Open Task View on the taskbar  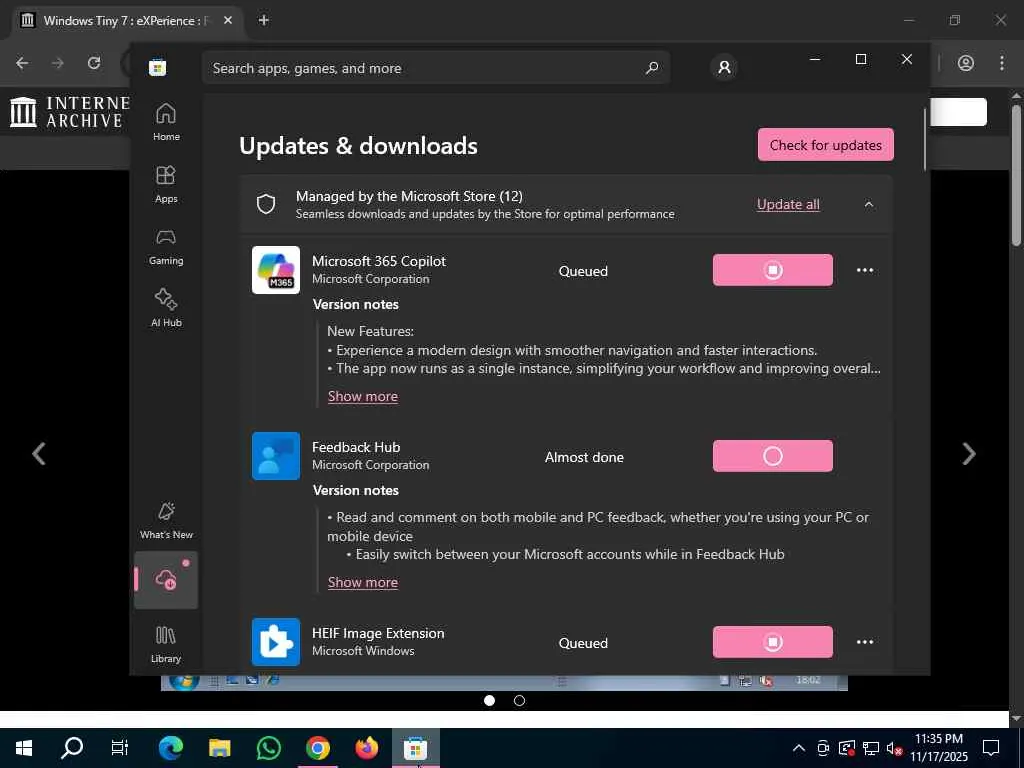[120, 748]
